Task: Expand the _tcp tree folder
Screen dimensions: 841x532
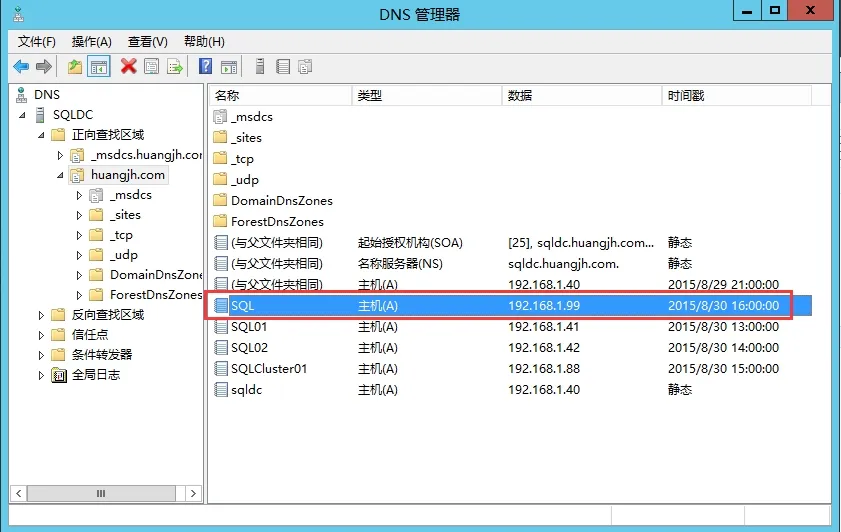Action: click(79, 235)
